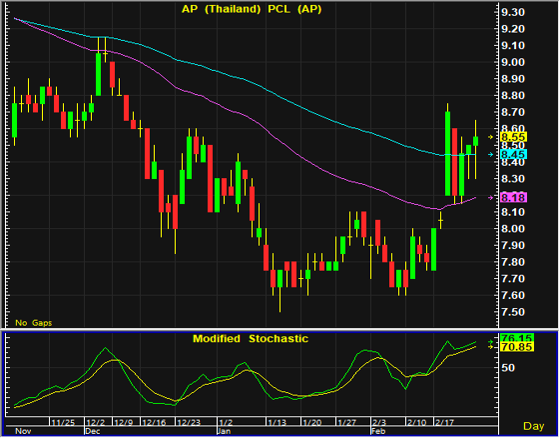
Task: Click the magenta 8.18 moving average label
Action: point(514,198)
